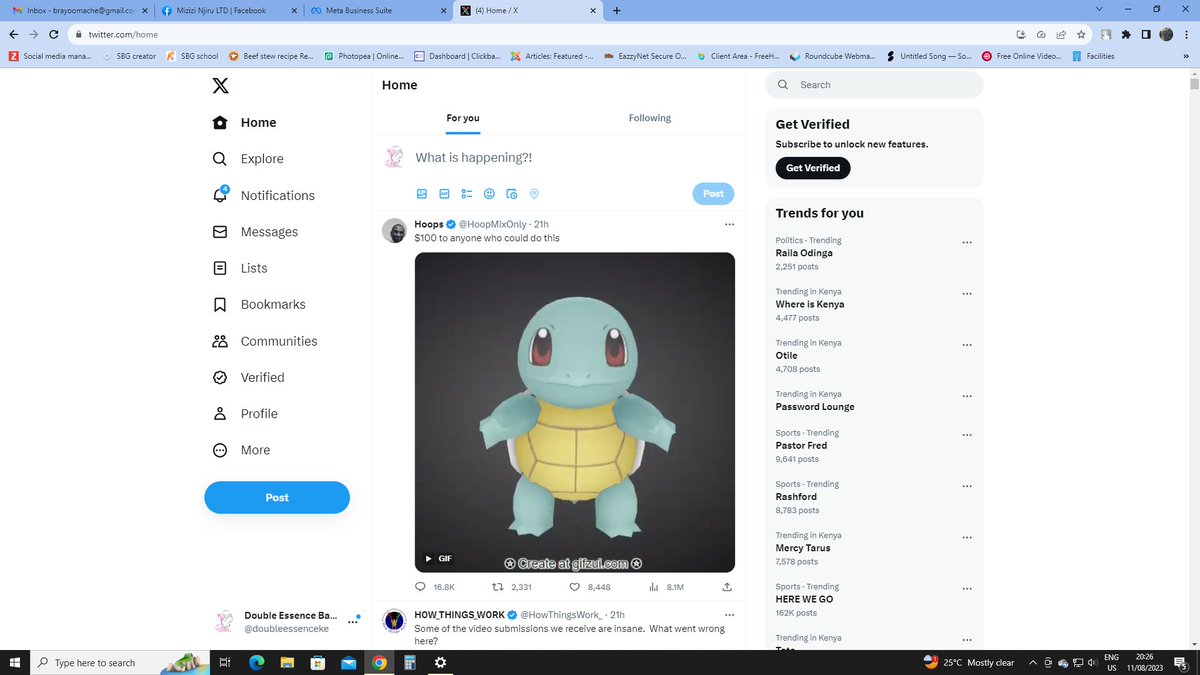This screenshot has width=1200, height=675.
Task: Expand the More sidebar menu
Action: [241, 450]
